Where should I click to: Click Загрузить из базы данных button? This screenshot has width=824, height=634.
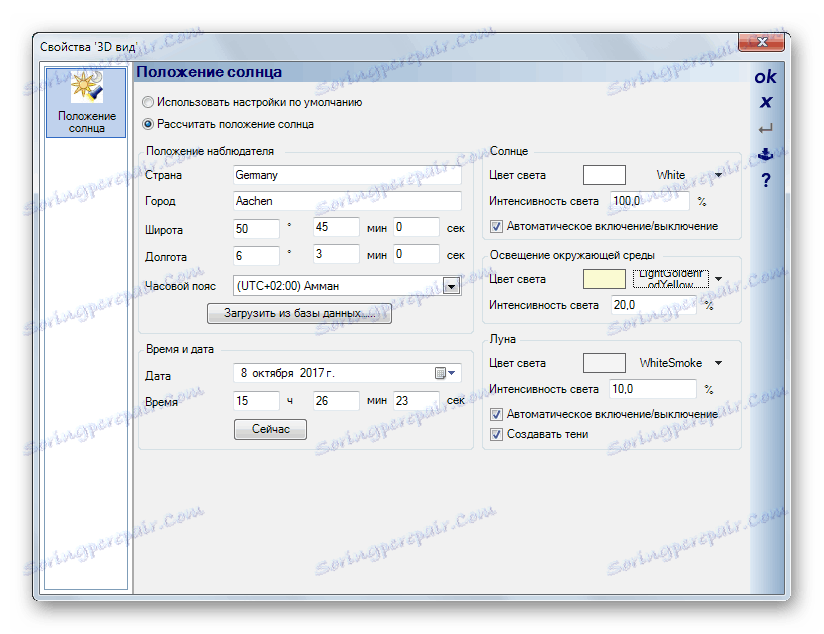coord(299,313)
